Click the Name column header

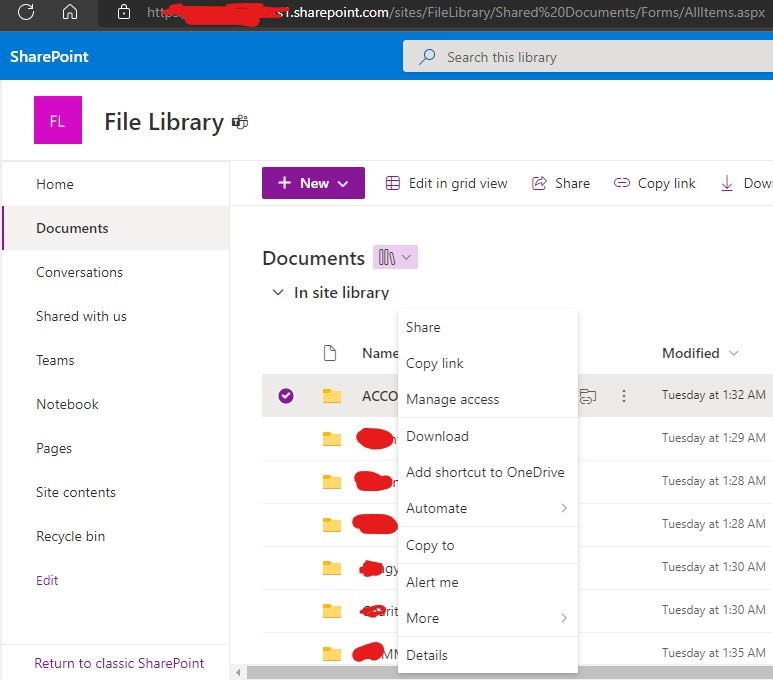pos(380,353)
